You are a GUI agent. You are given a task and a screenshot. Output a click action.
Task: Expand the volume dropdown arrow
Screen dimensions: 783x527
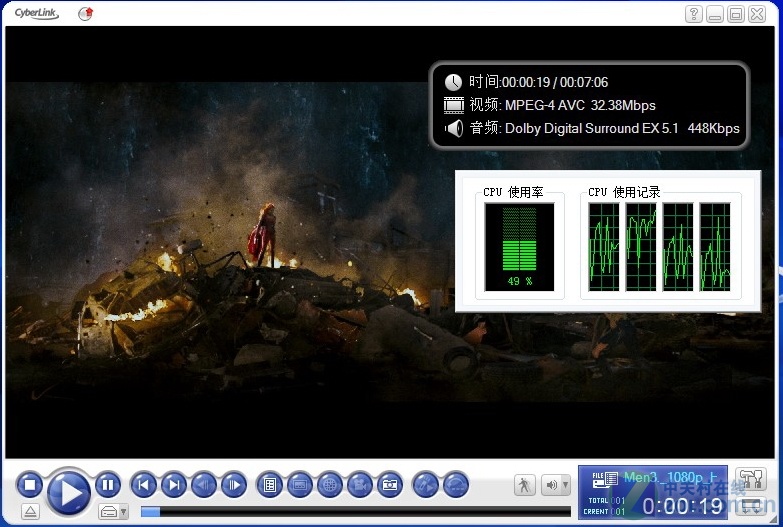(566, 485)
